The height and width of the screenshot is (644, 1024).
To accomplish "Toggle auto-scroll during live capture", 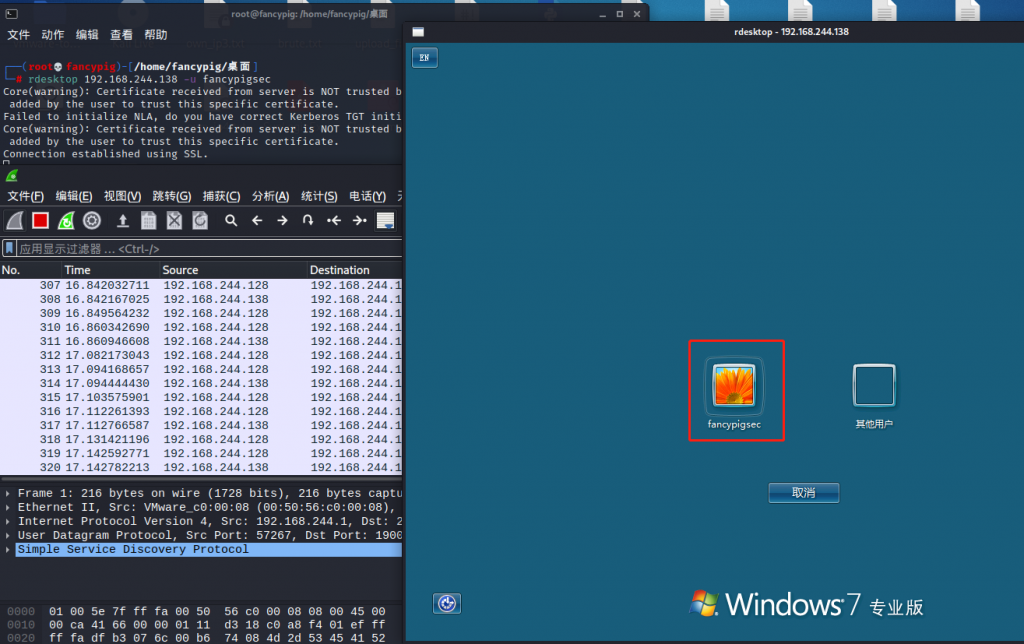I will [x=385, y=221].
